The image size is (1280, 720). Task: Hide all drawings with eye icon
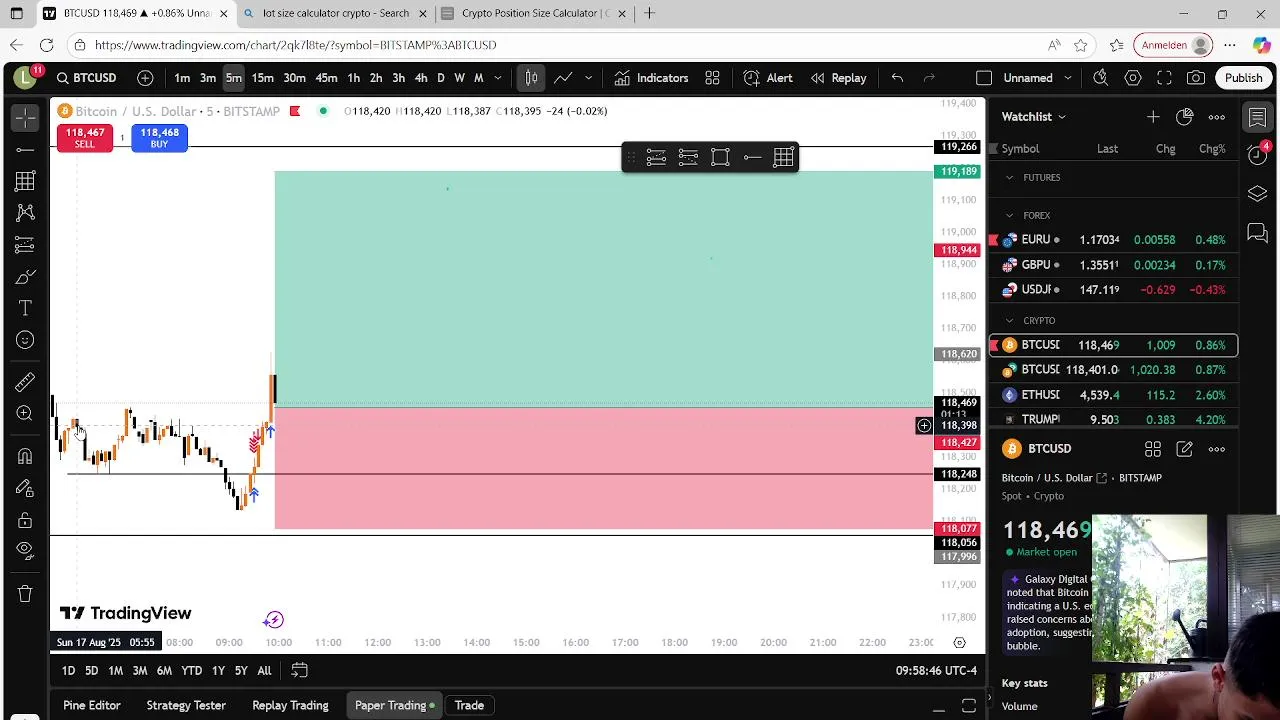coord(25,551)
